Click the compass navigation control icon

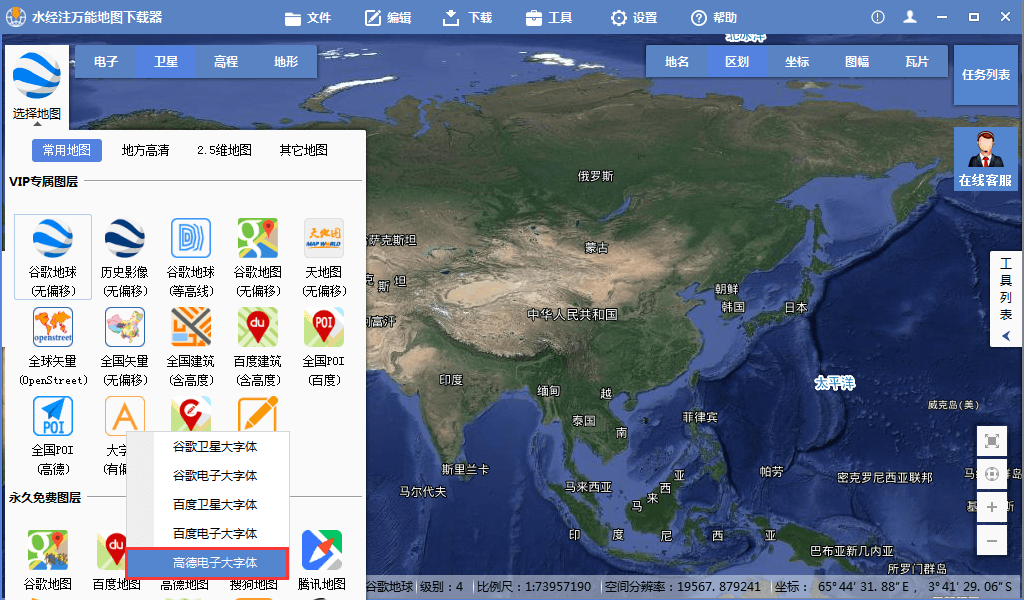point(991,474)
